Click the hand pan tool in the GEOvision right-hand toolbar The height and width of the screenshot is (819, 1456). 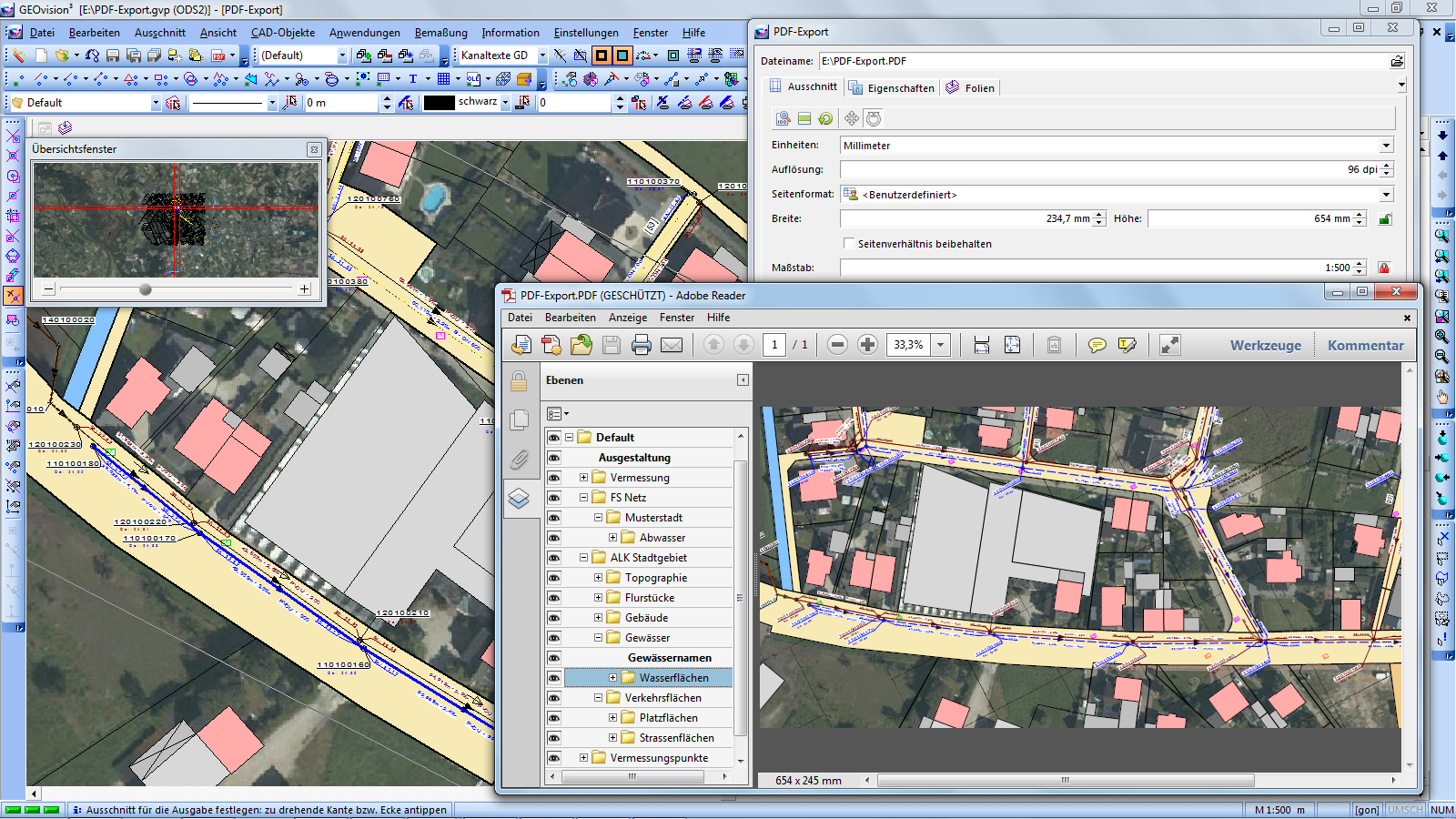(x=1442, y=397)
